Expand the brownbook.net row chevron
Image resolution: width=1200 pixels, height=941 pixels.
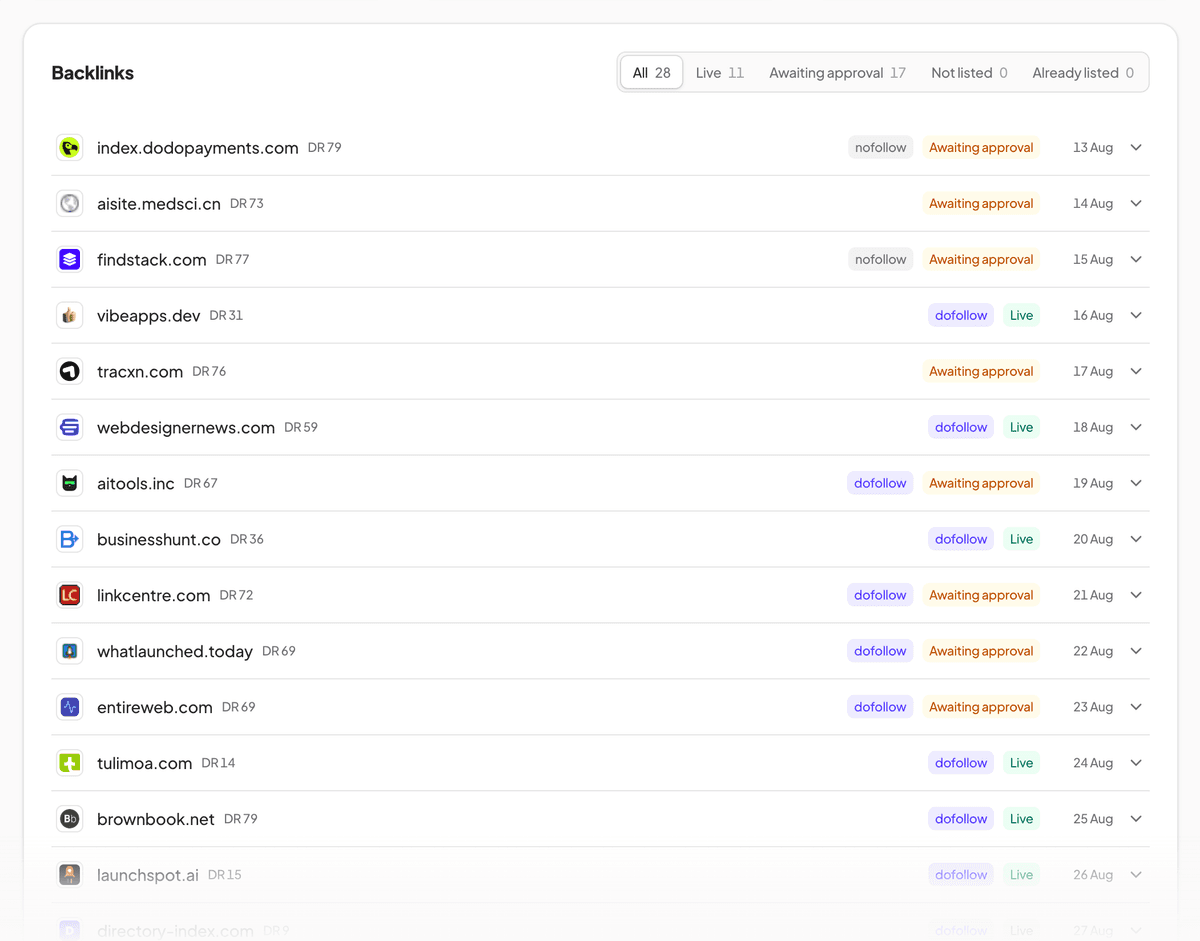pos(1136,820)
